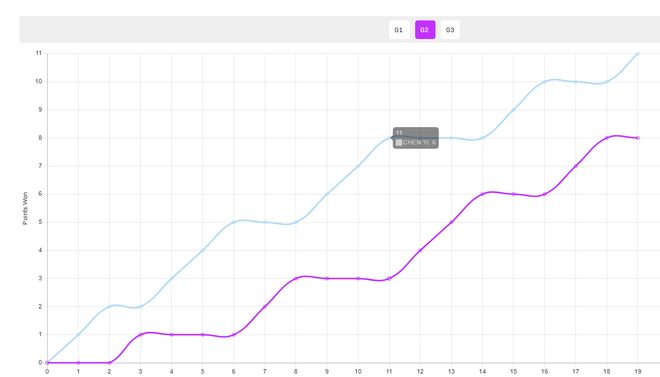Screen dimensions: 660x377
Task: Select the highlighted purple G2 tab
Action: [x=425, y=30]
